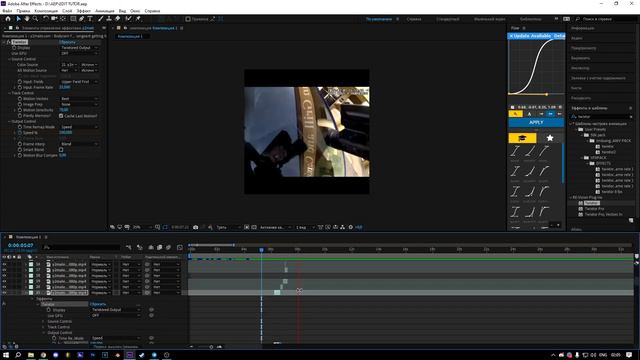This screenshot has height=360, width=640.
Task: Select the Puppet Pin tool
Action: 138,19
